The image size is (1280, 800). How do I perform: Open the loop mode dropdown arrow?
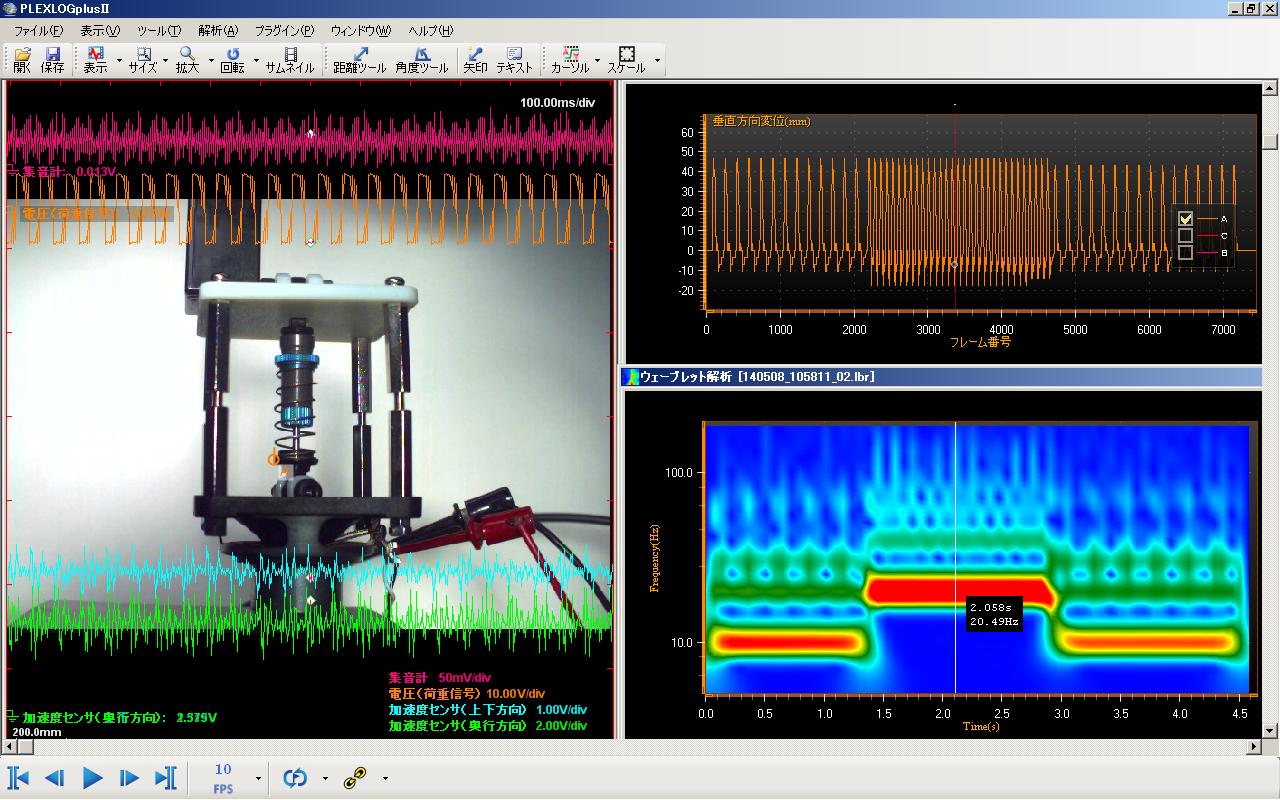pos(324,779)
